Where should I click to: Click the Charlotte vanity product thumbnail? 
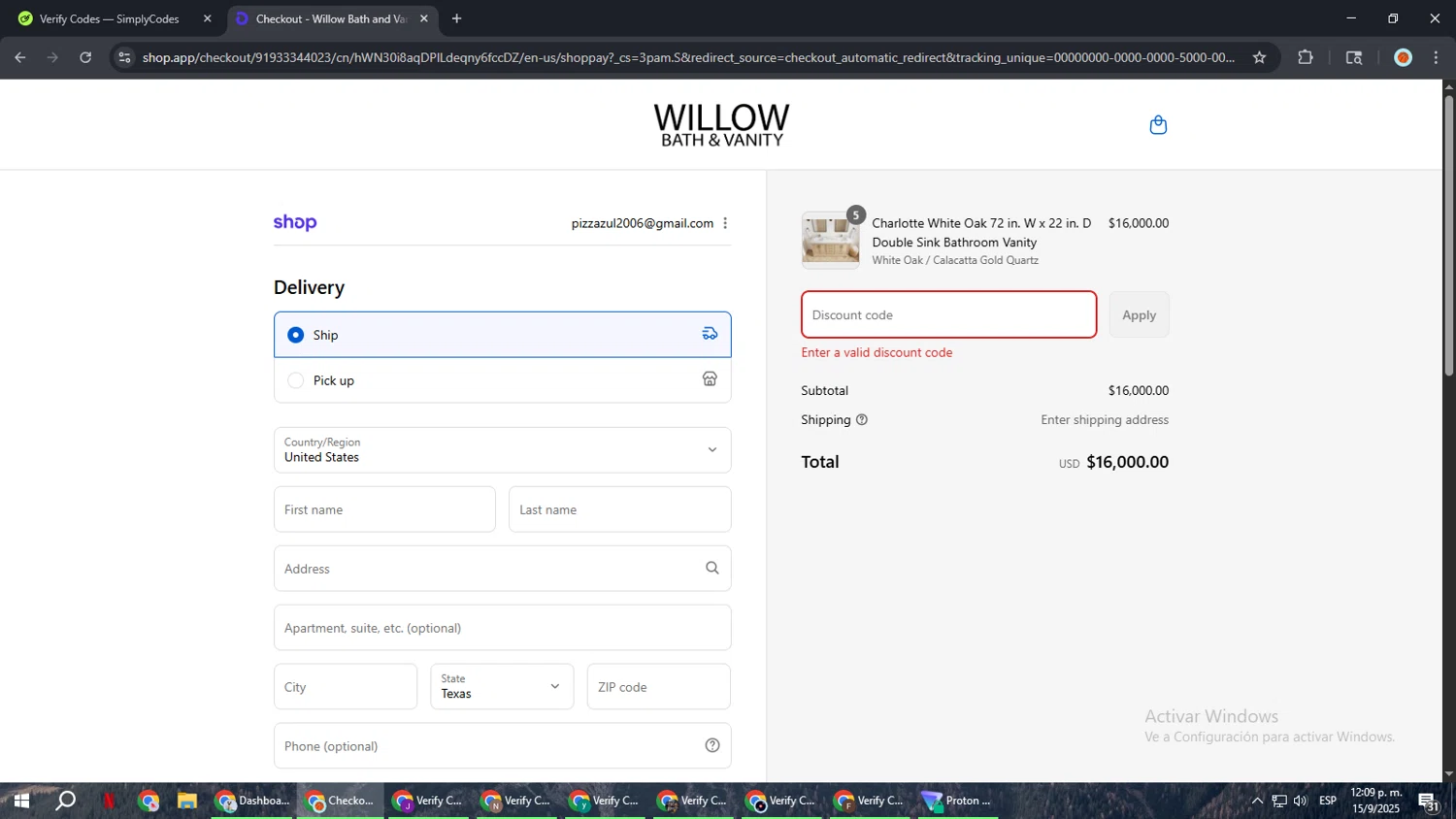point(831,241)
